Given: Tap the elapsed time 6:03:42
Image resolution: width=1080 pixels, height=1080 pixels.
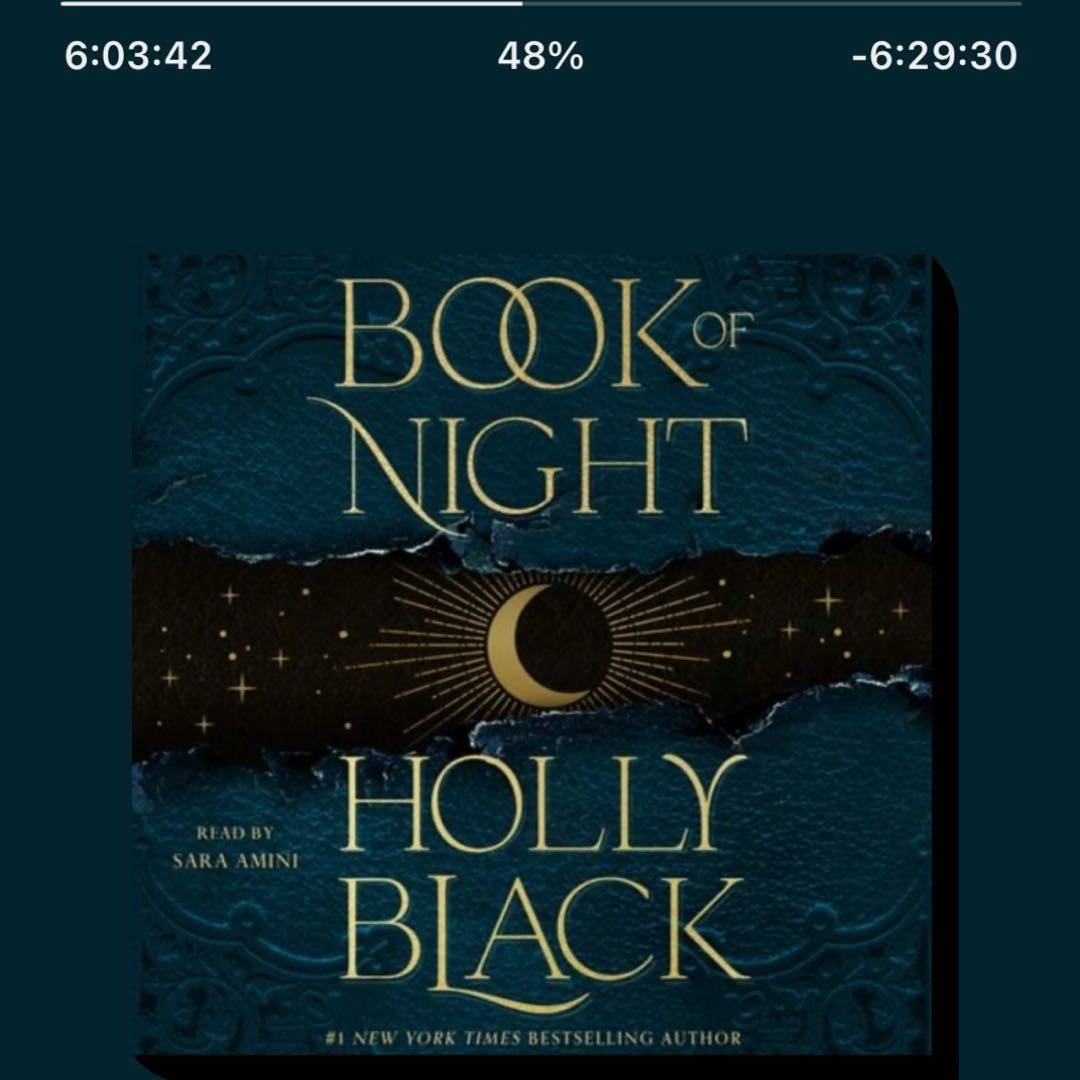Looking at the screenshot, I should pos(138,56).
